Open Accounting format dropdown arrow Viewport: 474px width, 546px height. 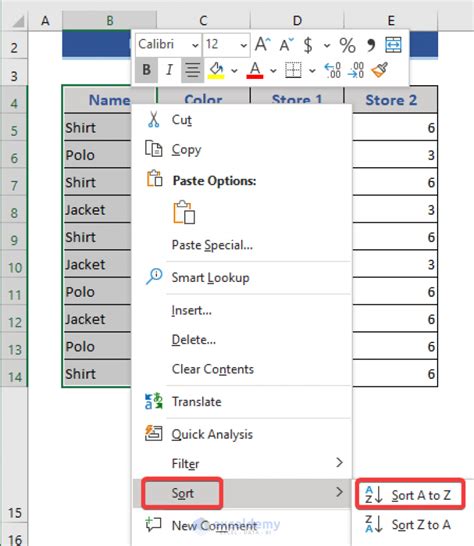tap(327, 45)
